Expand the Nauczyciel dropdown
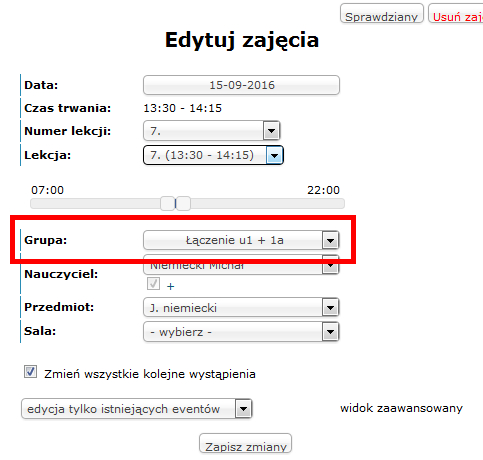Image resolution: width=483 pixels, height=460 pixels. [241, 266]
